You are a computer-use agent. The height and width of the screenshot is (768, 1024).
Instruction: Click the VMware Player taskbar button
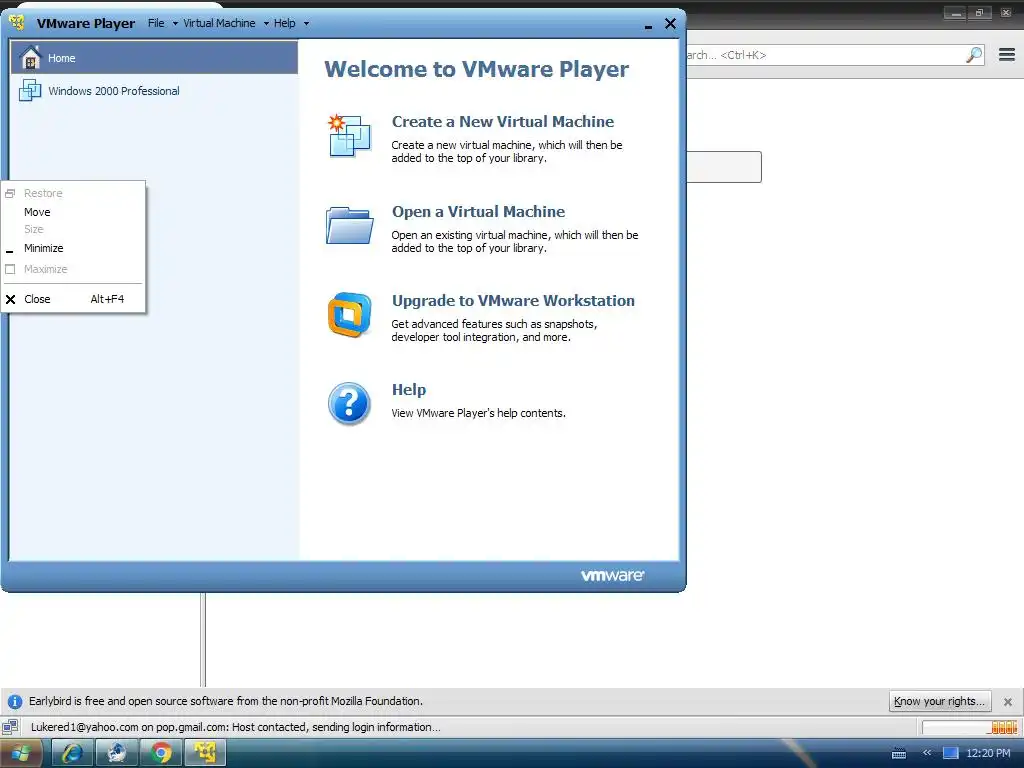pos(205,753)
